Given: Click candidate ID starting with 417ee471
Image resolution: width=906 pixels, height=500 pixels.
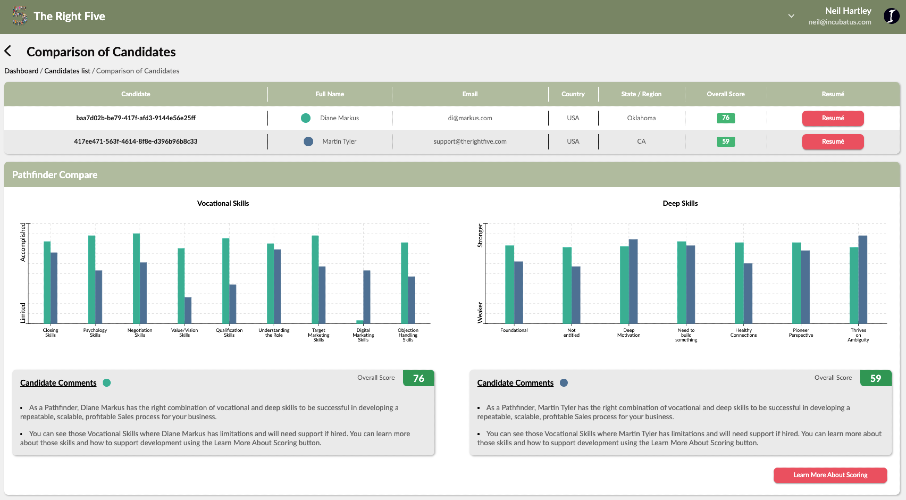Looking at the screenshot, I should (x=136, y=142).
